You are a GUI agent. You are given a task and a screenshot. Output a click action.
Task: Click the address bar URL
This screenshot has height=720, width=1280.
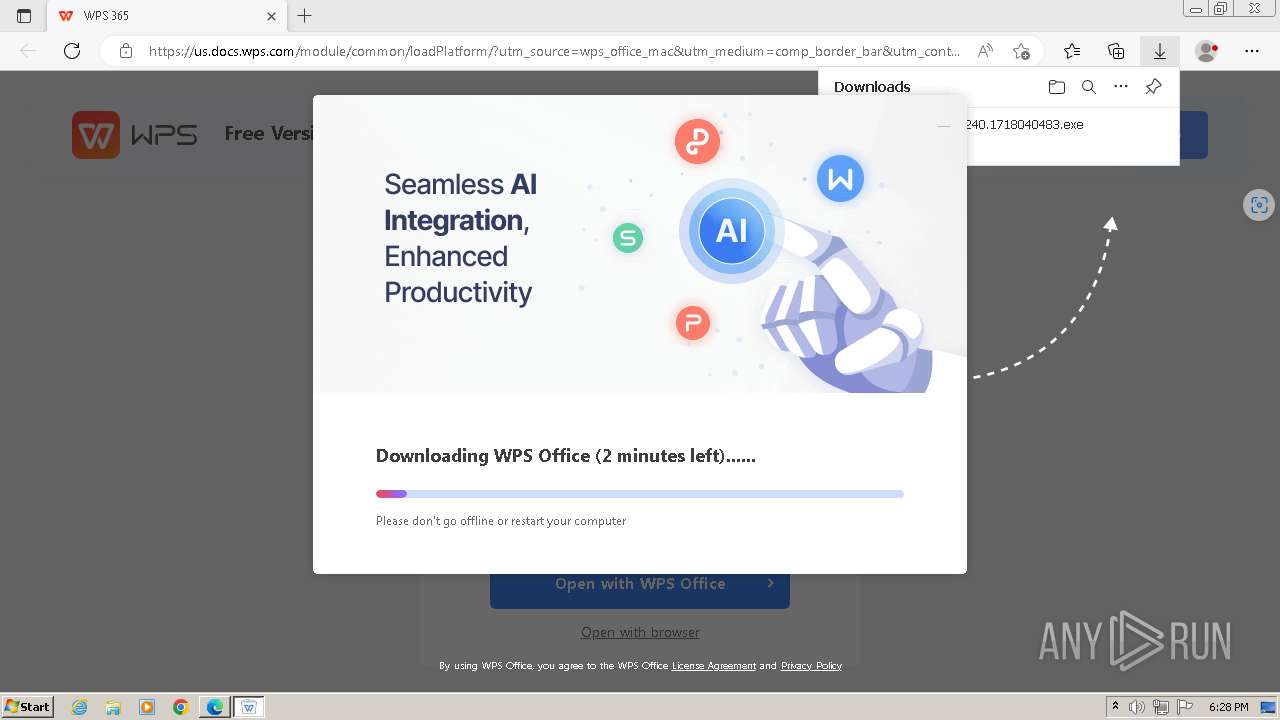pyautogui.click(x=553, y=51)
